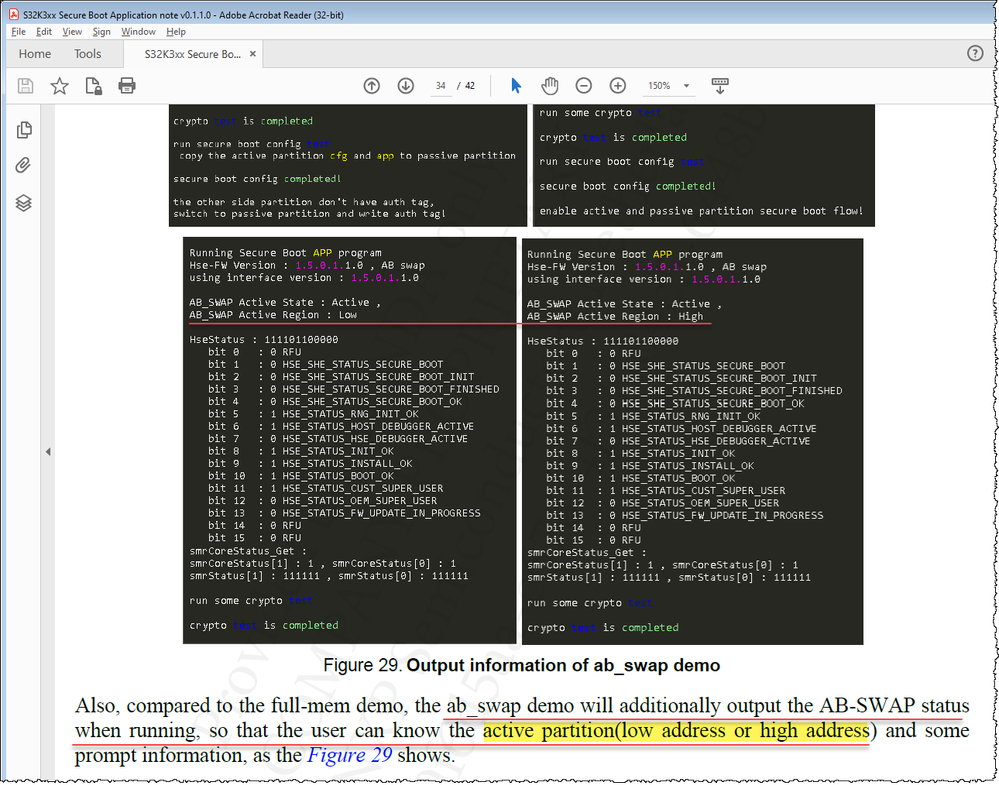The height and width of the screenshot is (785, 999).
Task: Click right terminal 'smrCoreStatus_Get :' line
Action: pos(586,553)
